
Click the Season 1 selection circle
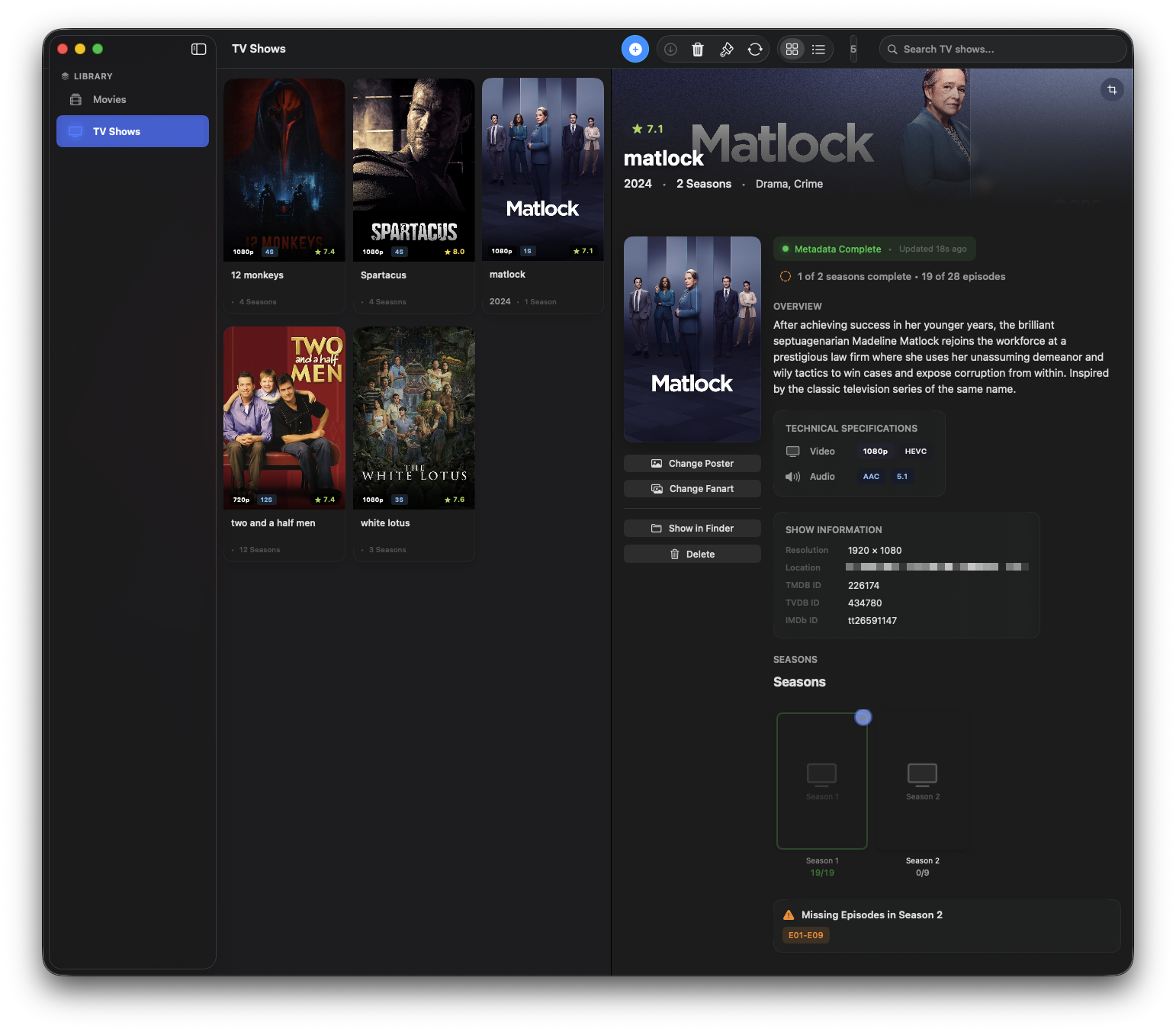pos(863,717)
